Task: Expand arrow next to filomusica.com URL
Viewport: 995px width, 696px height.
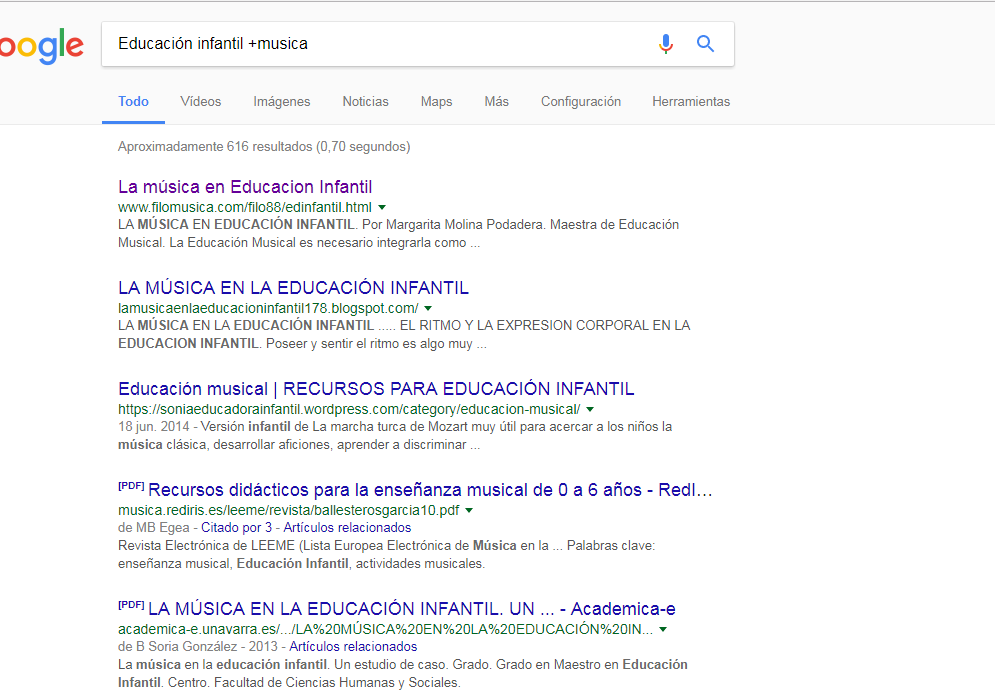Action: (382, 207)
